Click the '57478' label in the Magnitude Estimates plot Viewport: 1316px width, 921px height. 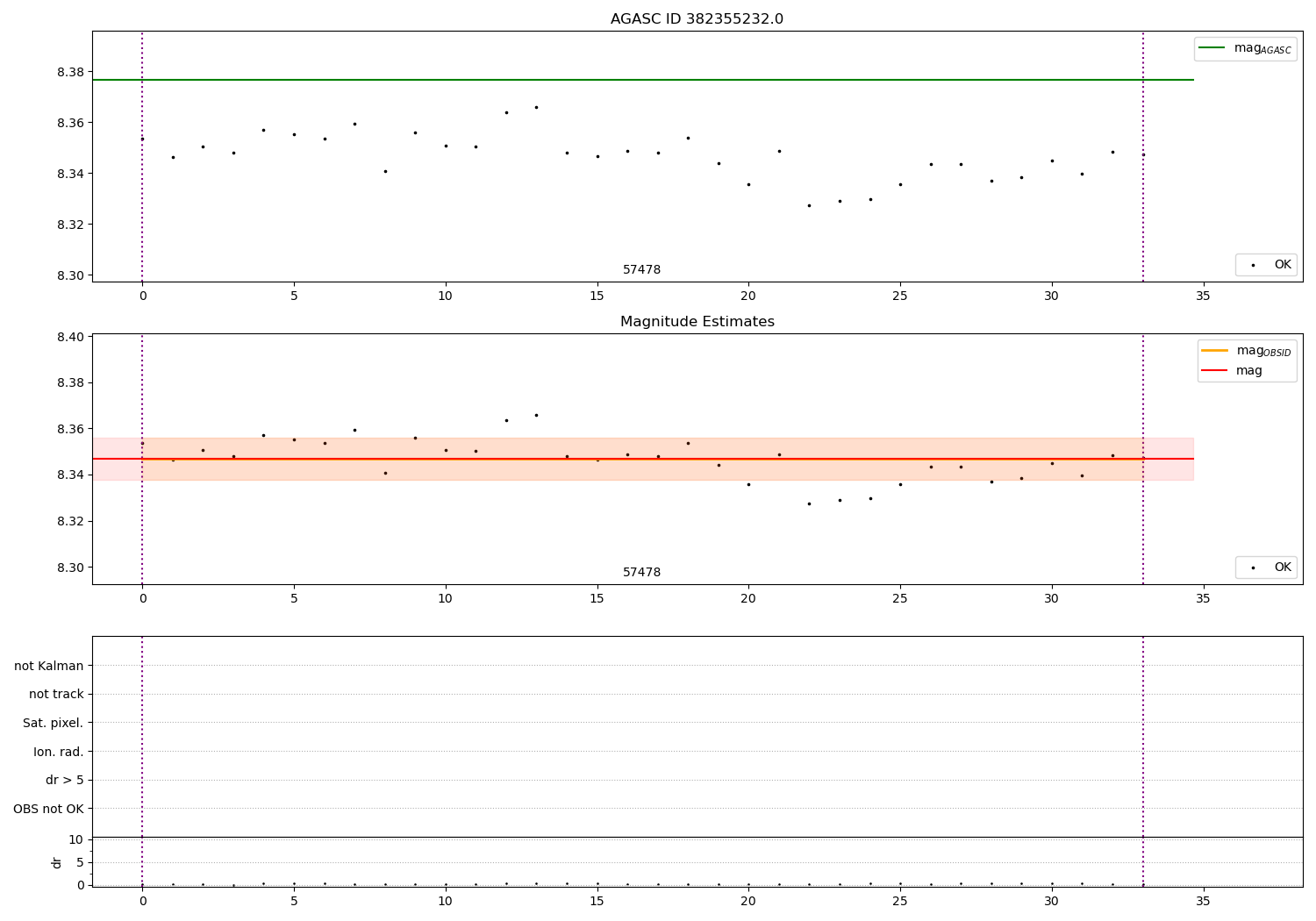[x=641, y=573]
